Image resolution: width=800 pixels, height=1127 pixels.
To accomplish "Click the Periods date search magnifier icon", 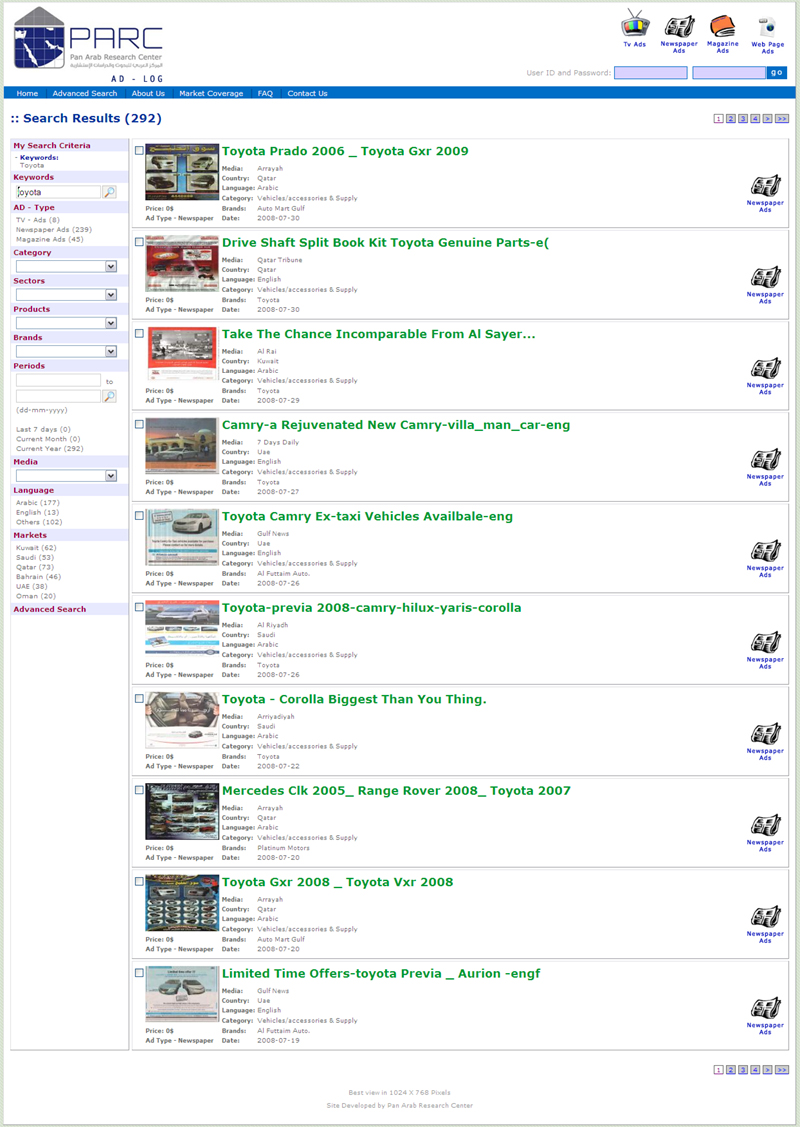I will click(109, 396).
